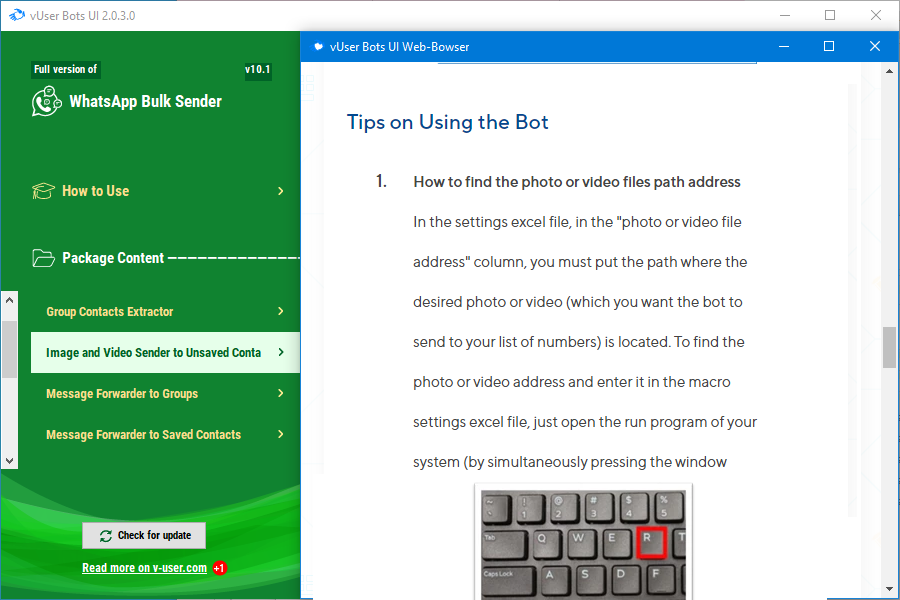Click the web browser scroll down arrow
The height and width of the screenshot is (600, 900).
(x=889, y=589)
